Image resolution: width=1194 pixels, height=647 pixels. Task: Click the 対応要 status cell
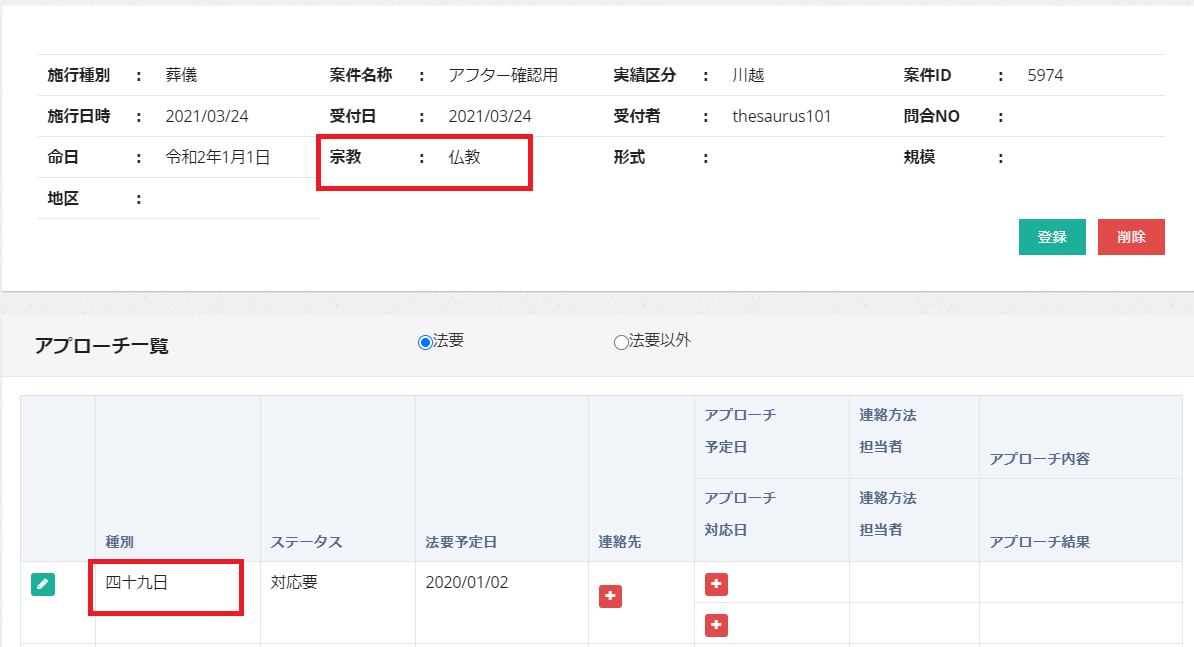point(294,582)
